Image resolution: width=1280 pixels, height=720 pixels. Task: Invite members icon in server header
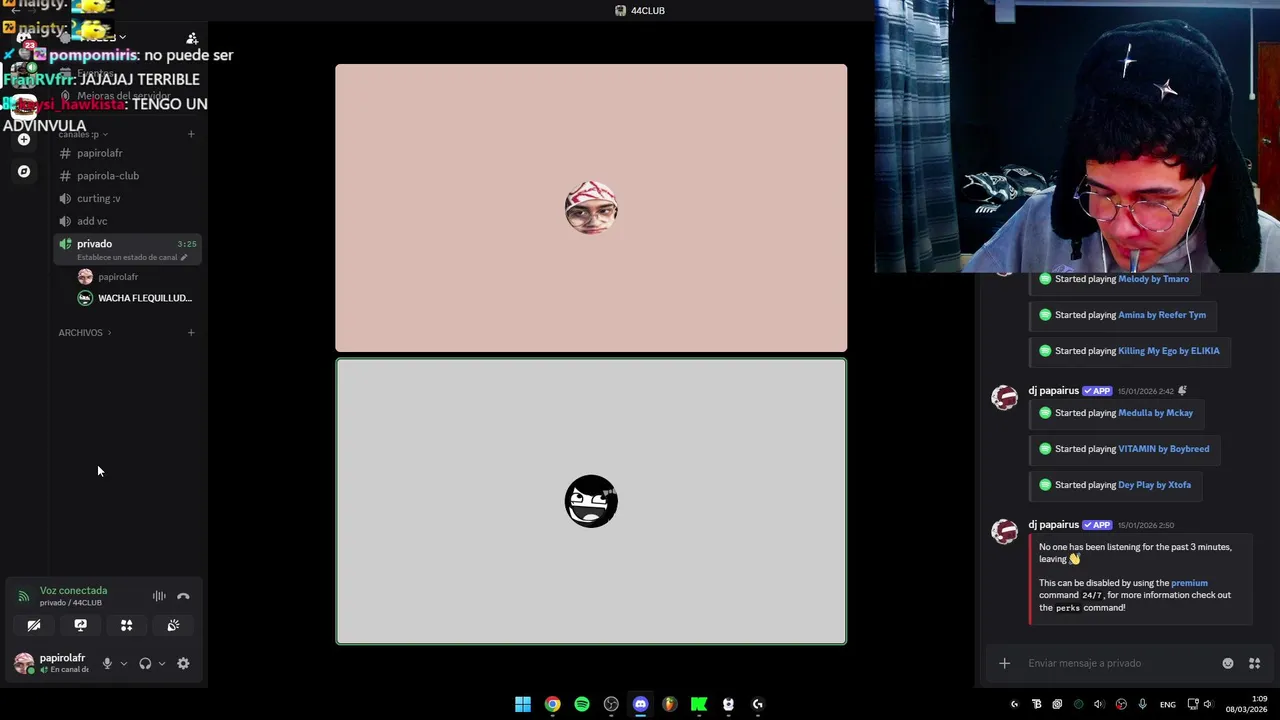click(x=192, y=38)
